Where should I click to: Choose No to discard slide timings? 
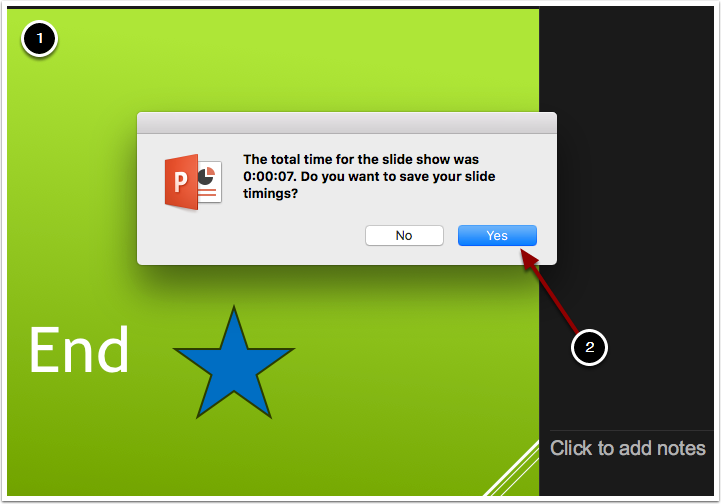point(404,235)
